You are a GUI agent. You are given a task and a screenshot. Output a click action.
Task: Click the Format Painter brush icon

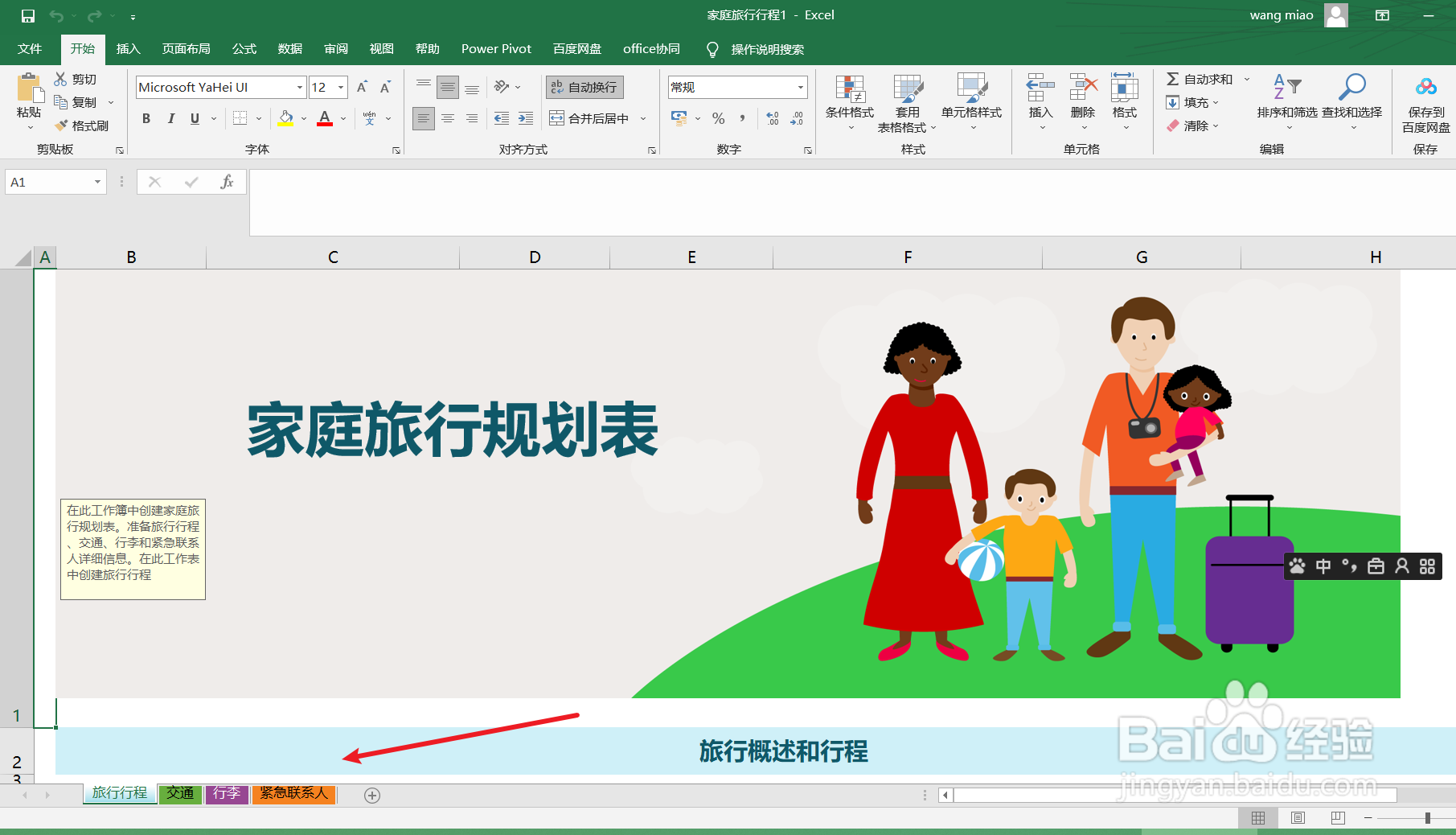[61, 125]
